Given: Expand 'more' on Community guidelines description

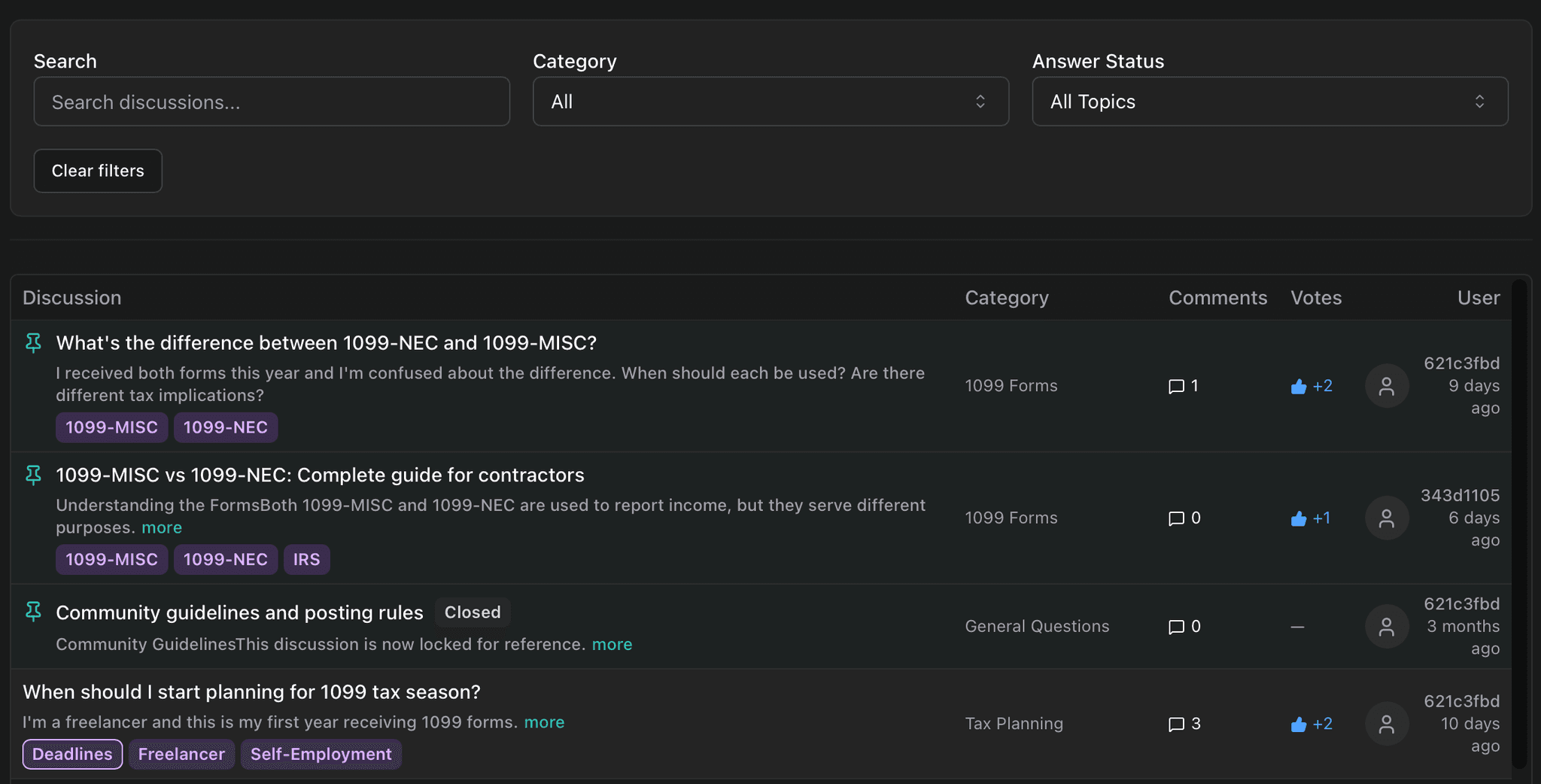Looking at the screenshot, I should pyautogui.click(x=612, y=644).
